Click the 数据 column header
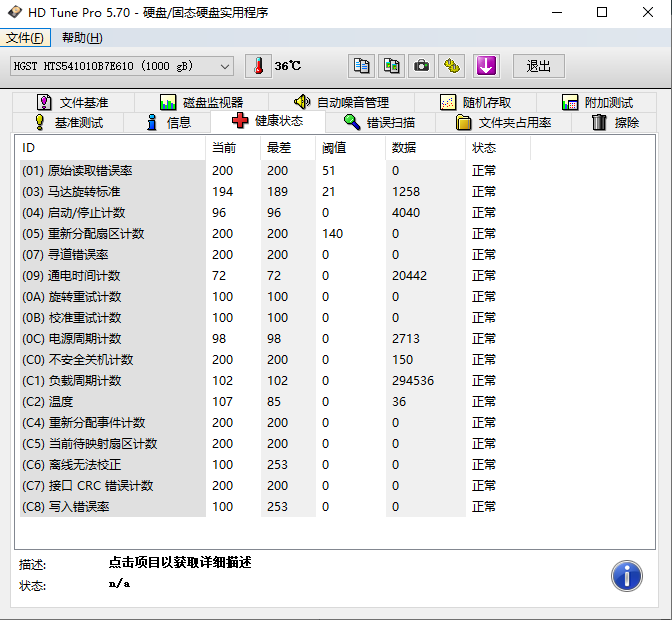The height and width of the screenshot is (620, 672). click(x=426, y=148)
